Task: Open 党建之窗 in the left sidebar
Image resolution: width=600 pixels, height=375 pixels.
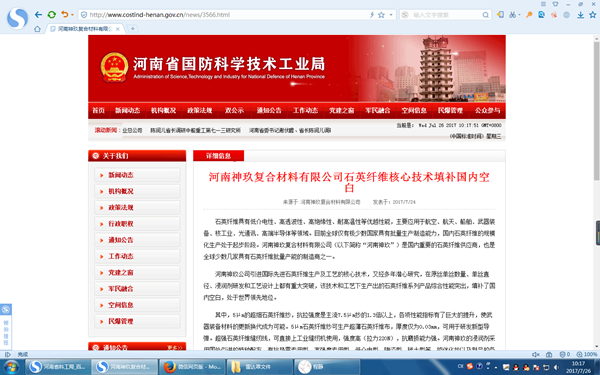Action: [137, 272]
